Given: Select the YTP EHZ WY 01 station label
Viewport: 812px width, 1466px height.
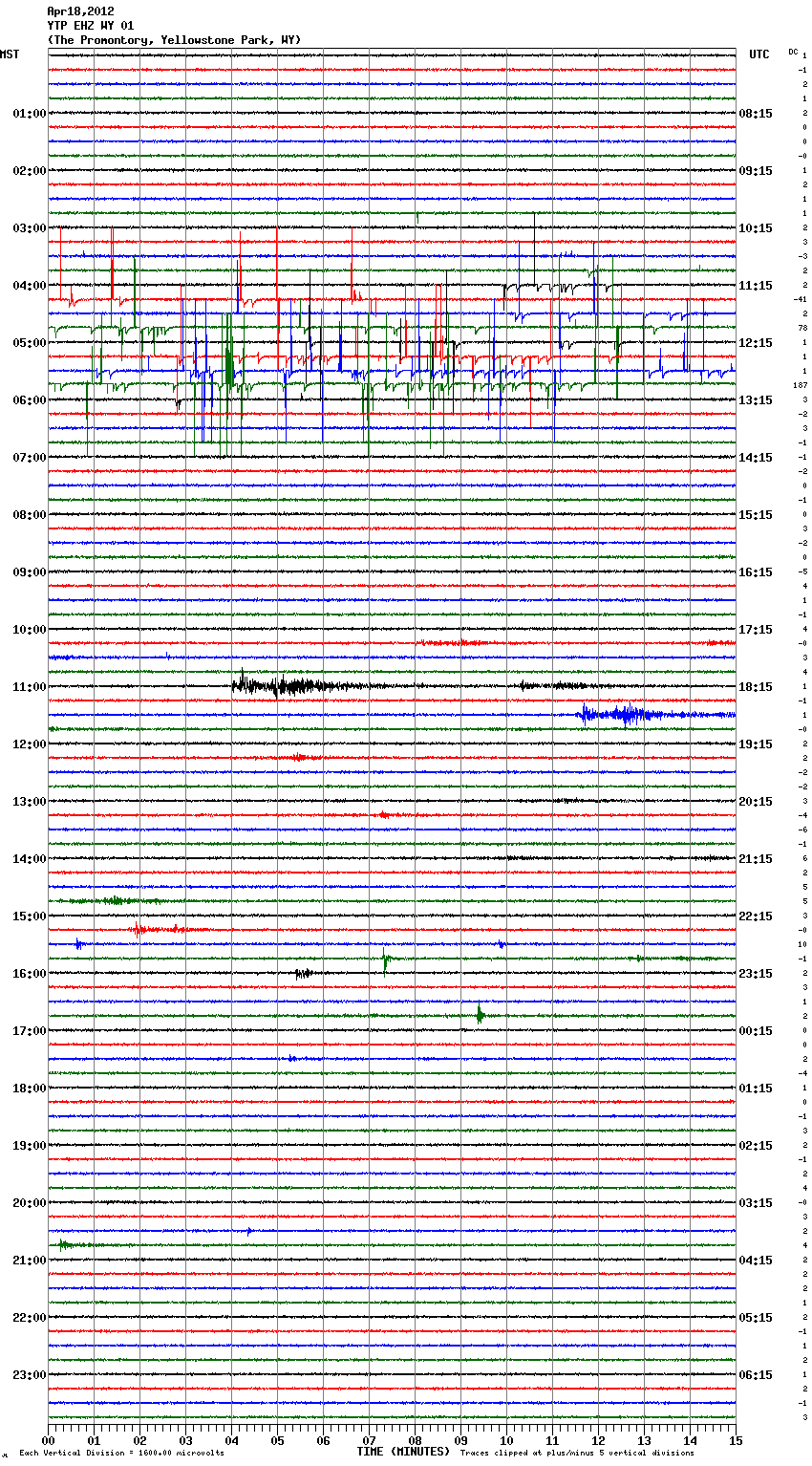Looking at the screenshot, I should (x=91, y=26).
